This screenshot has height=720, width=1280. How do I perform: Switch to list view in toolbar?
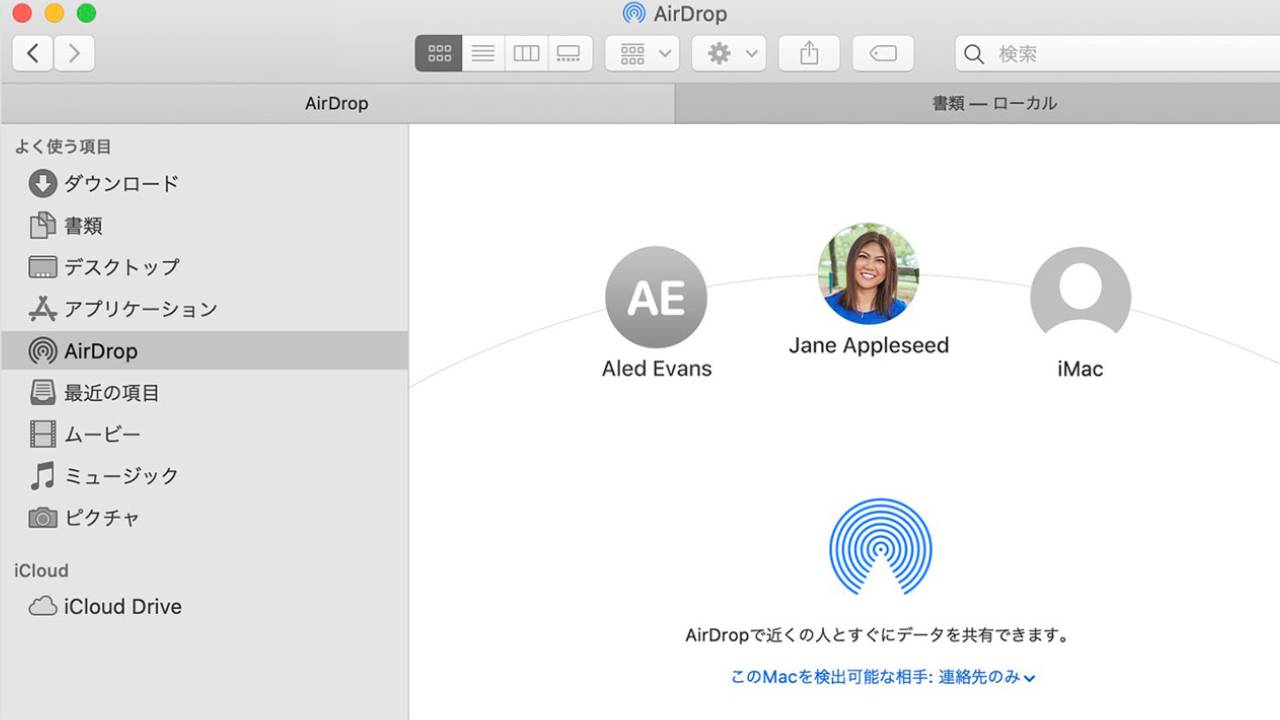(x=483, y=54)
